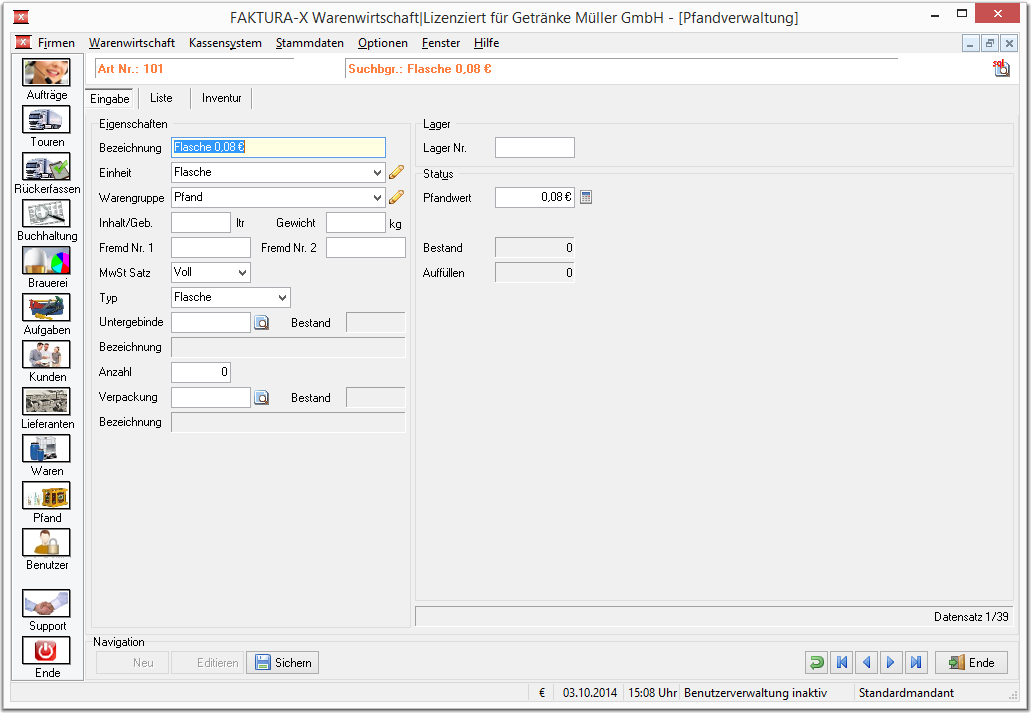Screen dimensions: 1031x713
Task: Expand the Typ dropdown
Action: point(283,297)
